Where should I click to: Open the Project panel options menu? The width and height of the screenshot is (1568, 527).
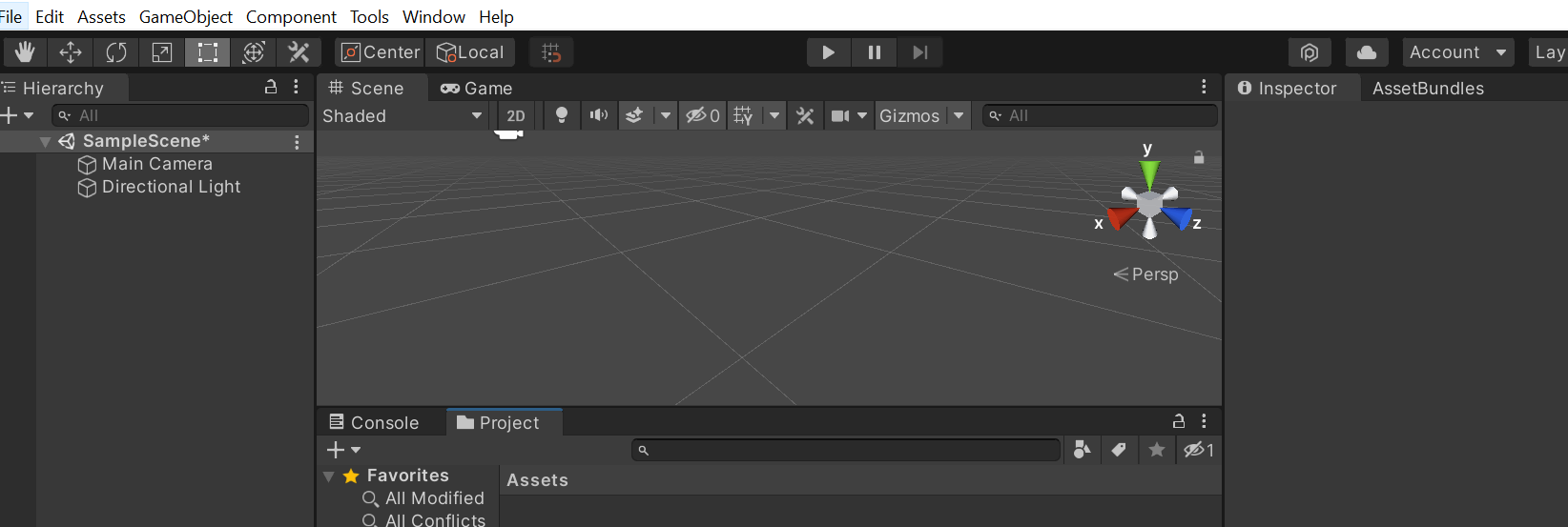[1204, 421]
